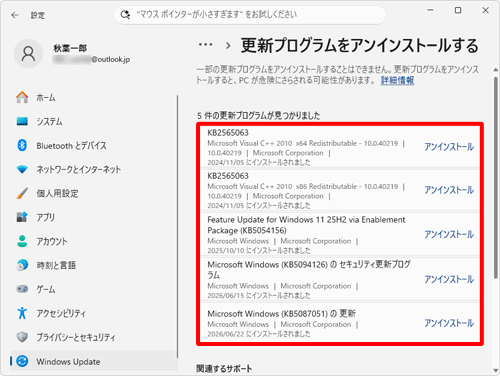Open the ホーム home icon
Image resolution: width=500 pixels, height=376 pixels.
22,97
